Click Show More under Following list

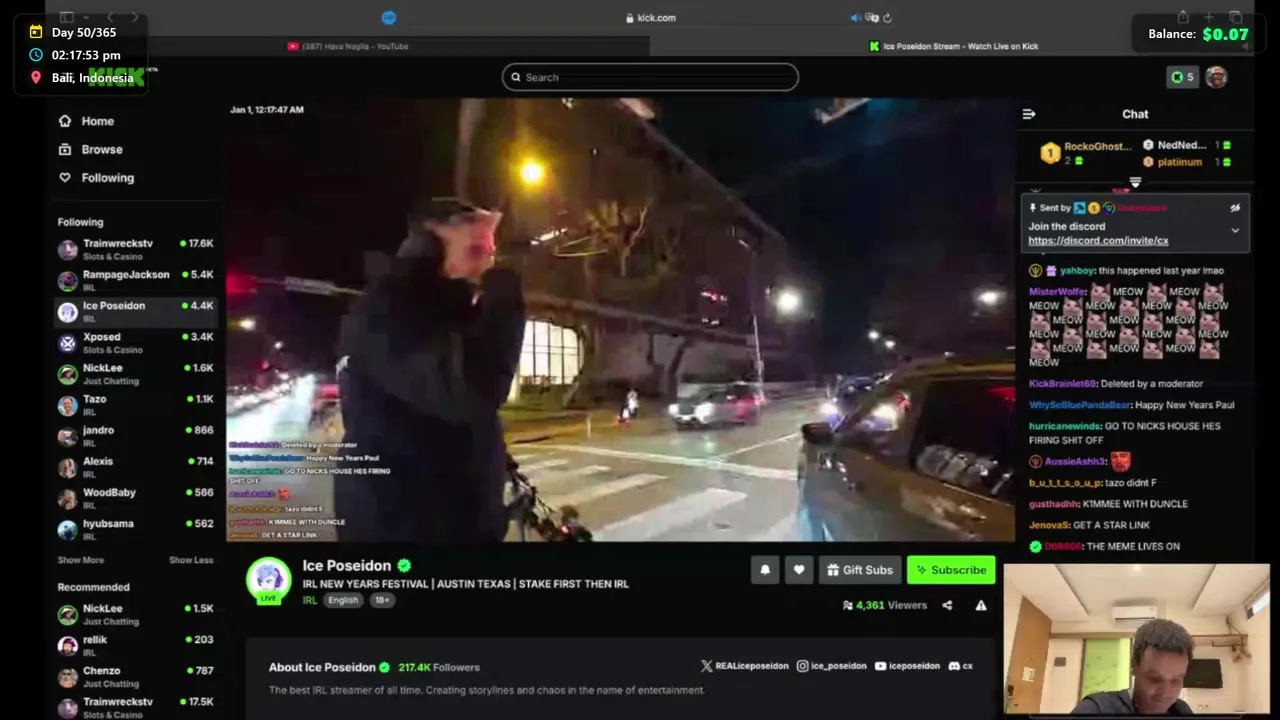tap(80, 560)
